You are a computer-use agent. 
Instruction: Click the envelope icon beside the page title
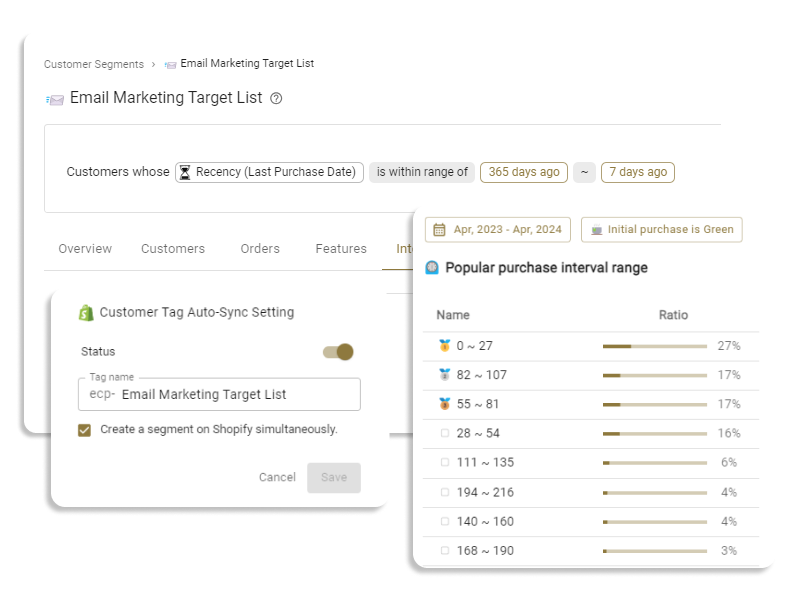pyautogui.click(x=55, y=99)
